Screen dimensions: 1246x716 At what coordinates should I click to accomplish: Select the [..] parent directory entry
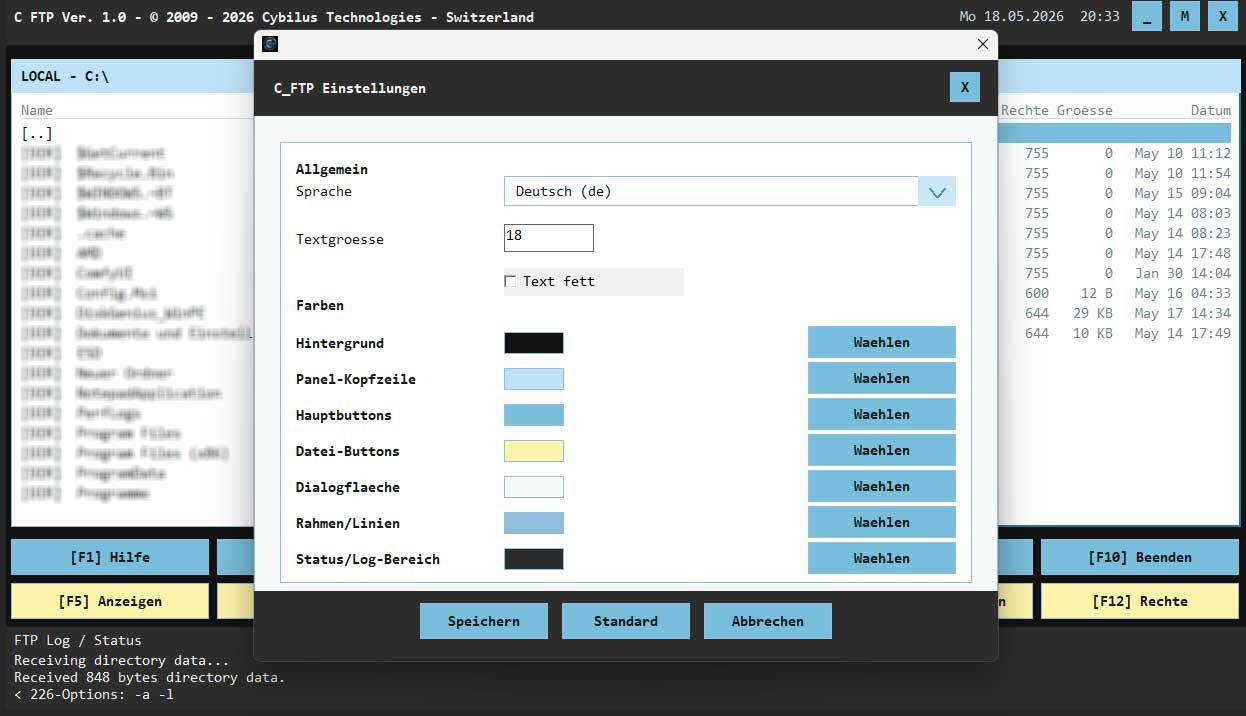[37, 133]
